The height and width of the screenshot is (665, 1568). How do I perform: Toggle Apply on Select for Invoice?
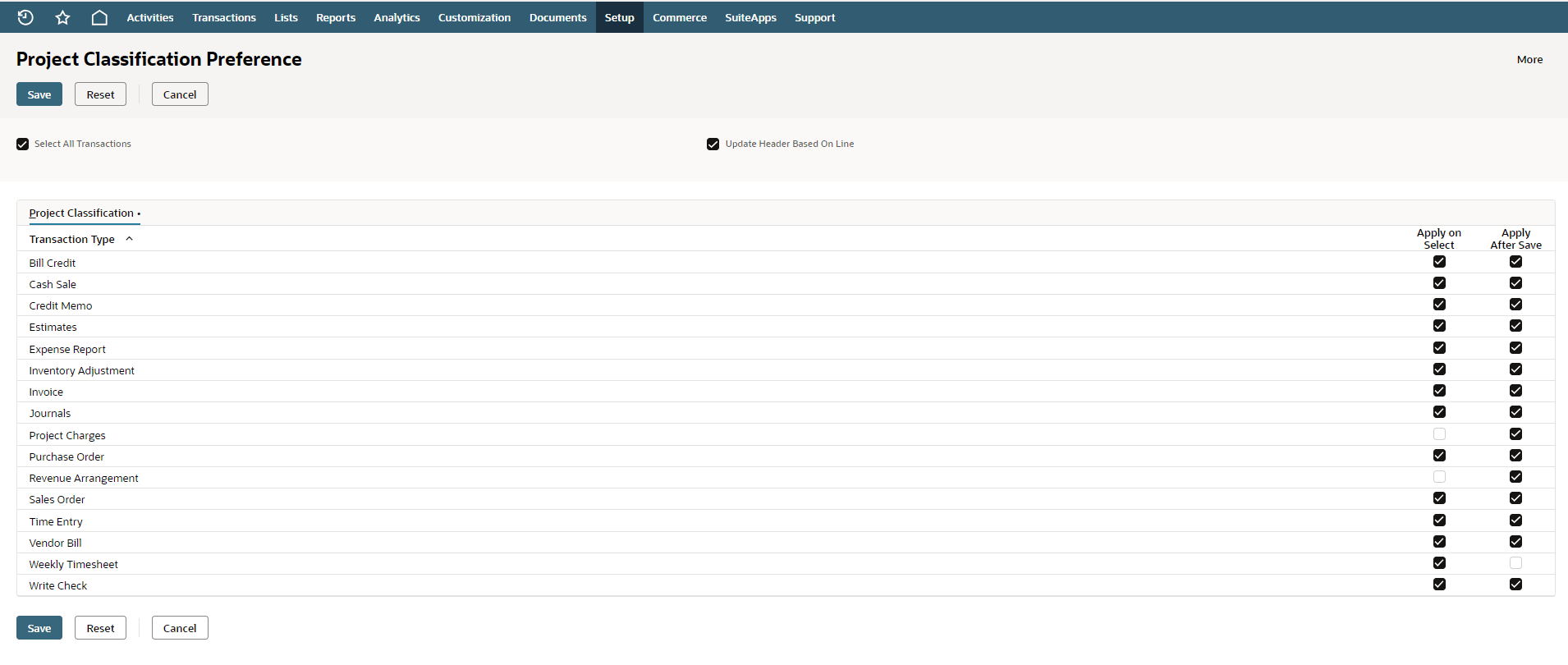click(x=1439, y=391)
